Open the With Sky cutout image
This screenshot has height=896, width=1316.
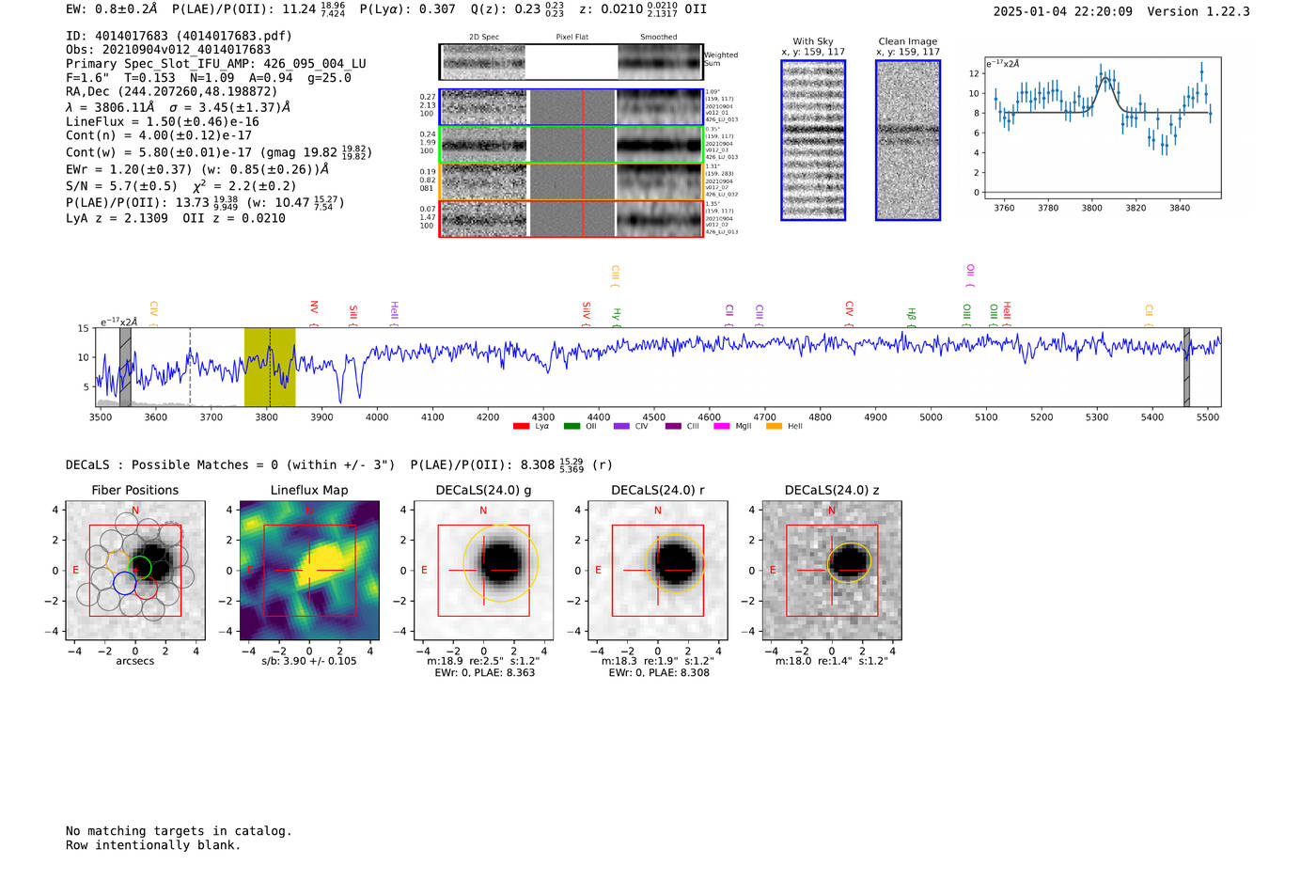[813, 140]
